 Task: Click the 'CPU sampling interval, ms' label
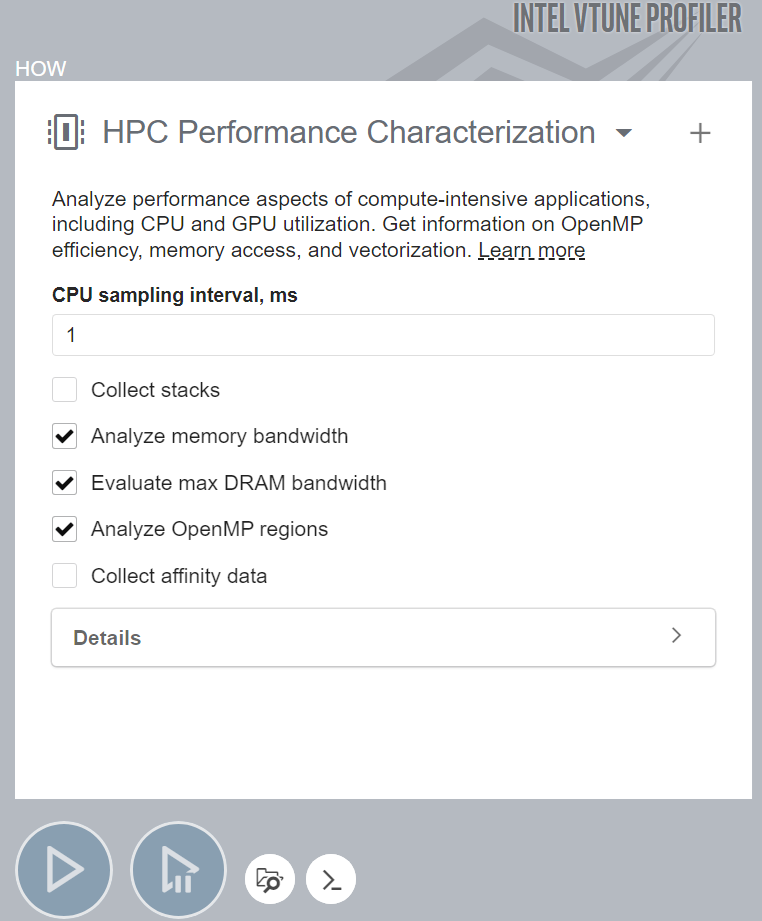[x=175, y=295]
